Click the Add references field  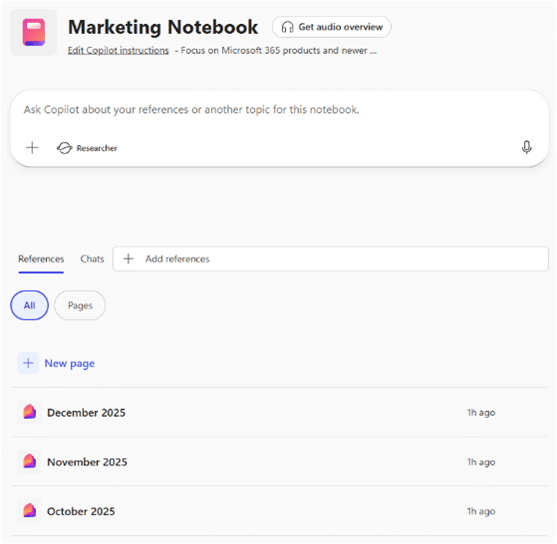(x=330, y=259)
